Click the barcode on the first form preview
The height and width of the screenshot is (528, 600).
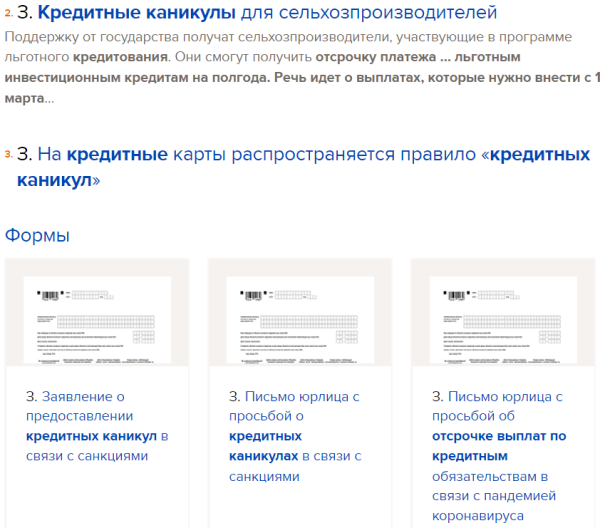46,295
